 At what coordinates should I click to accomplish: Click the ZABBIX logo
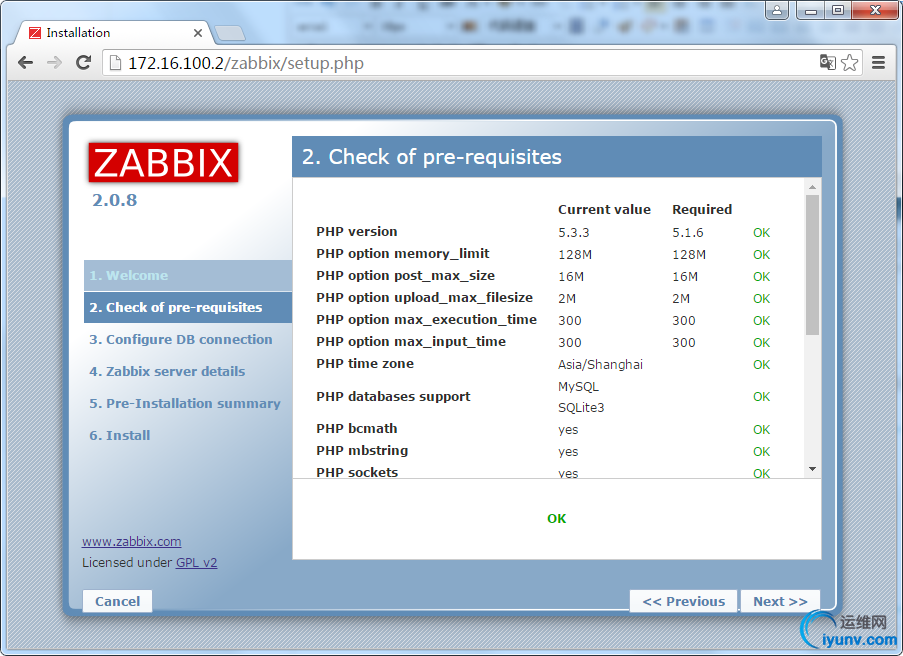(164, 162)
